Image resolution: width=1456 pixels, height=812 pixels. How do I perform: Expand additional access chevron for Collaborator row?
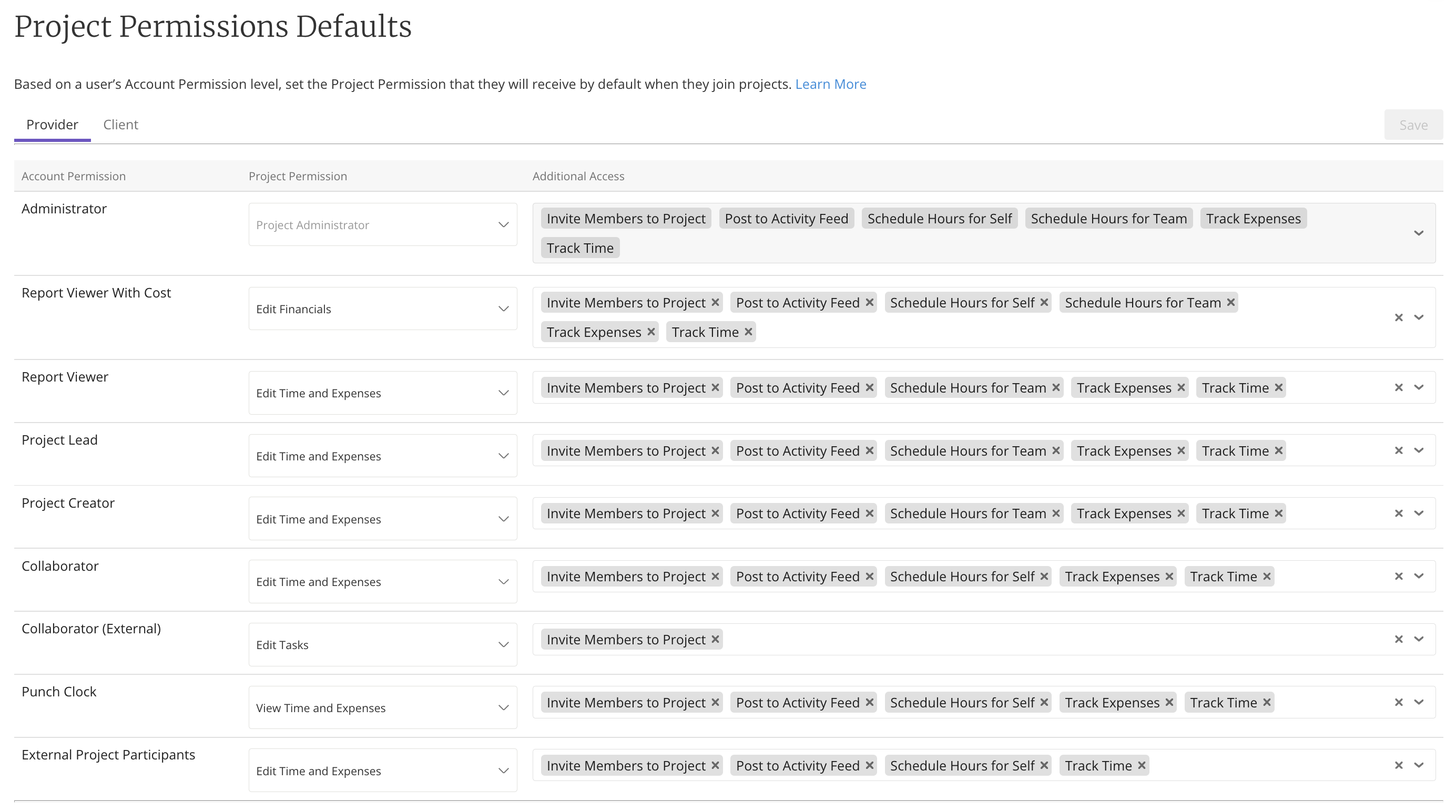pos(1418,576)
